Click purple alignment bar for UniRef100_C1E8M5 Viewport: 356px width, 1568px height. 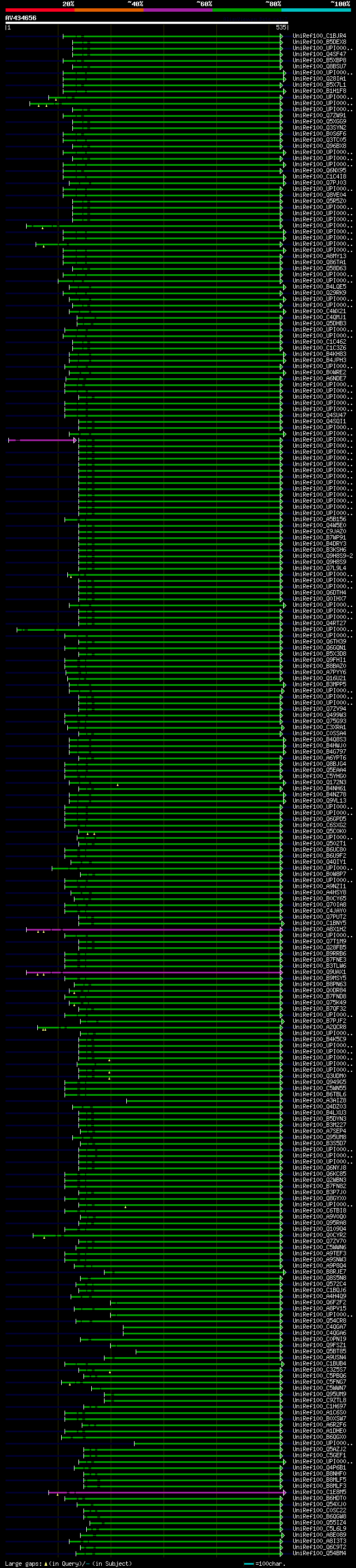167,1492
